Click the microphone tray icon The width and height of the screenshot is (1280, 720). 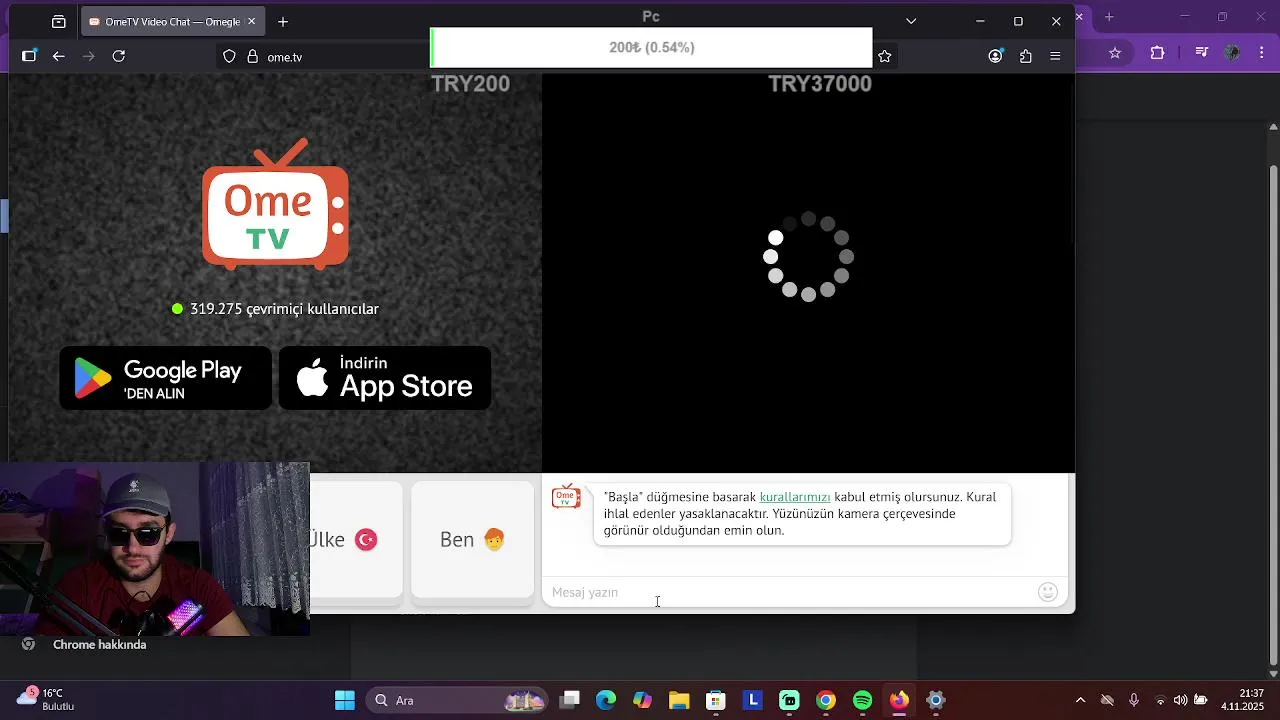1133,700
